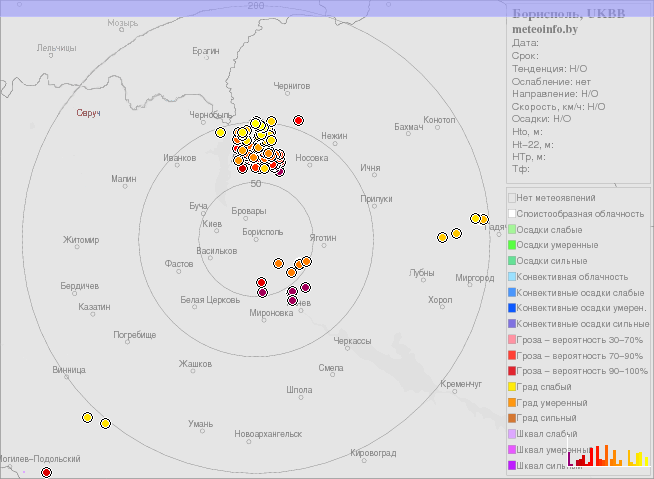This screenshot has width=654, height=479.
Task: Click the 'Слоистообразная облачность' legend swatch
Action: [x=512, y=214]
